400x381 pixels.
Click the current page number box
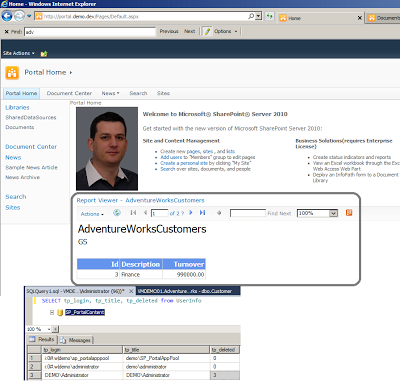pos(159,213)
